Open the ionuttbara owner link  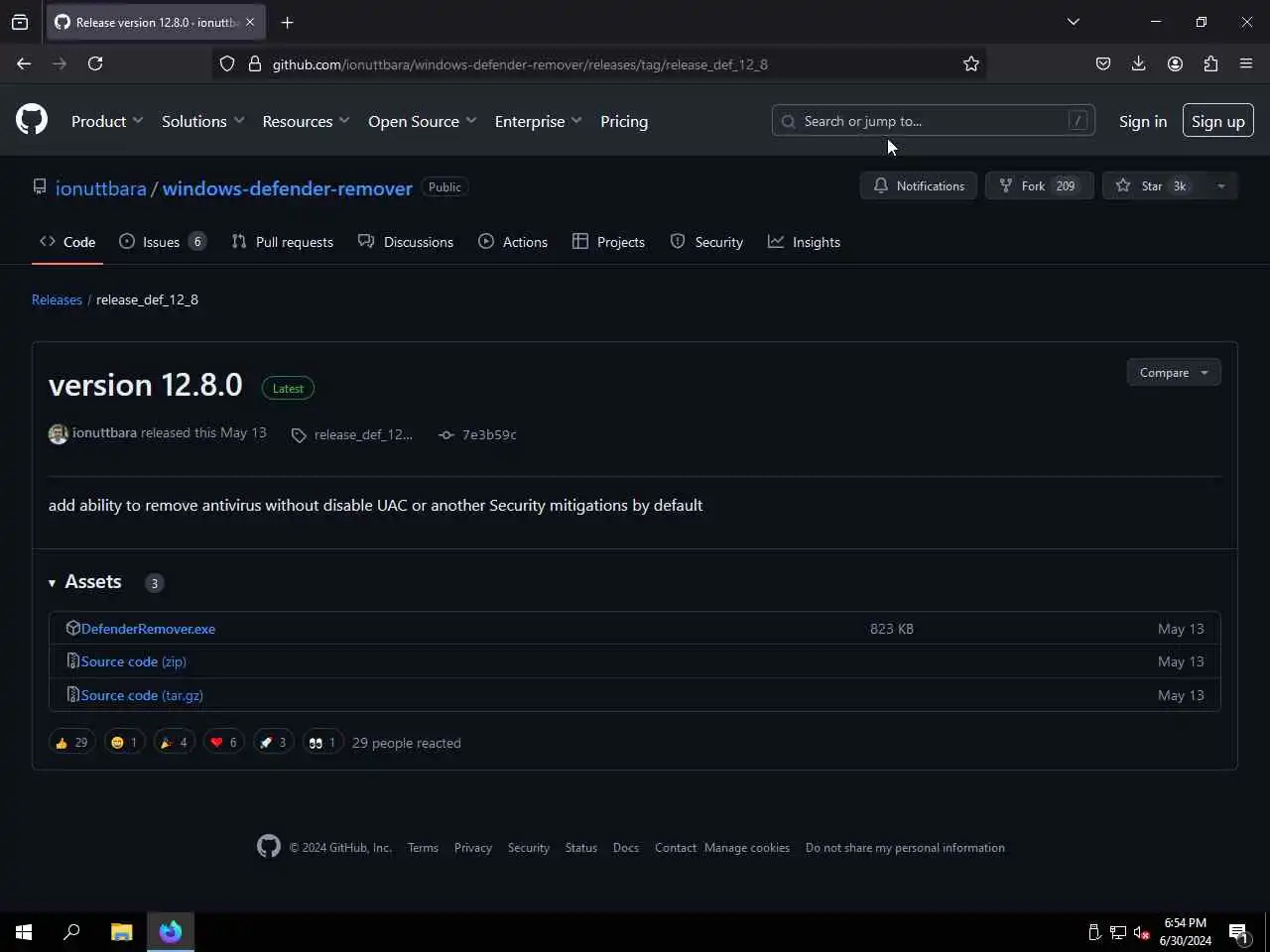click(x=100, y=188)
